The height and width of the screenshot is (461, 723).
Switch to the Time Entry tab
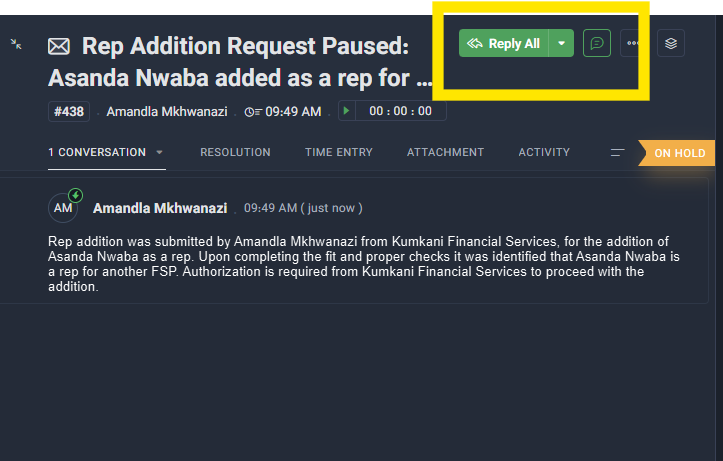tap(339, 152)
